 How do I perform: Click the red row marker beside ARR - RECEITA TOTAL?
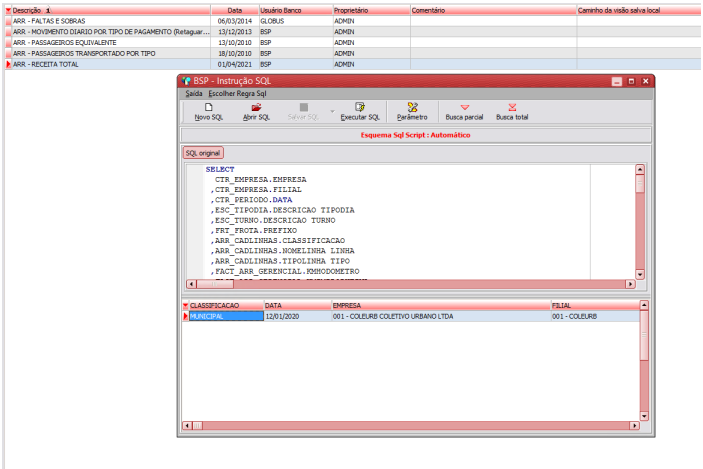8,64
